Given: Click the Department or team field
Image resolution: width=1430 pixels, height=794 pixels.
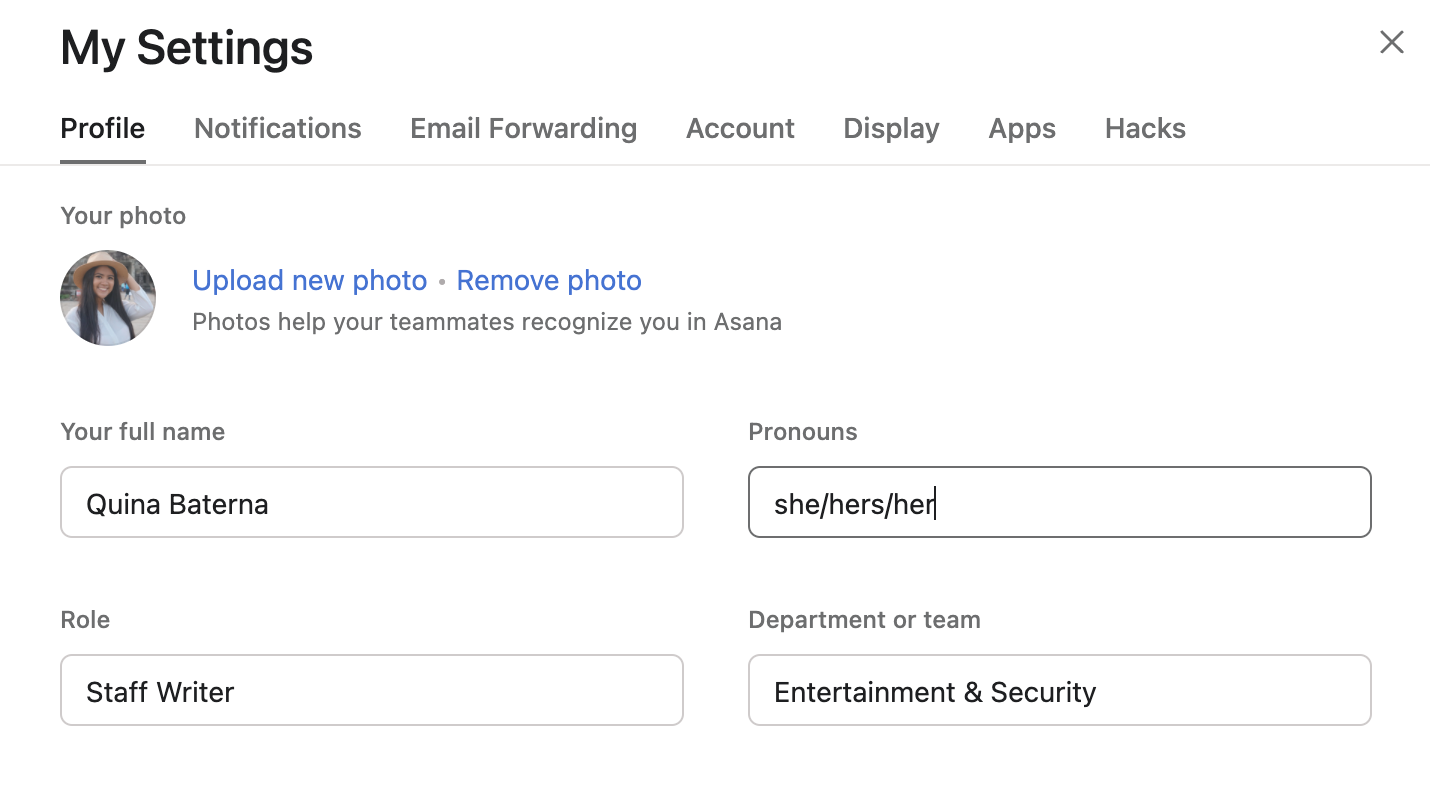Looking at the screenshot, I should pos(1059,690).
